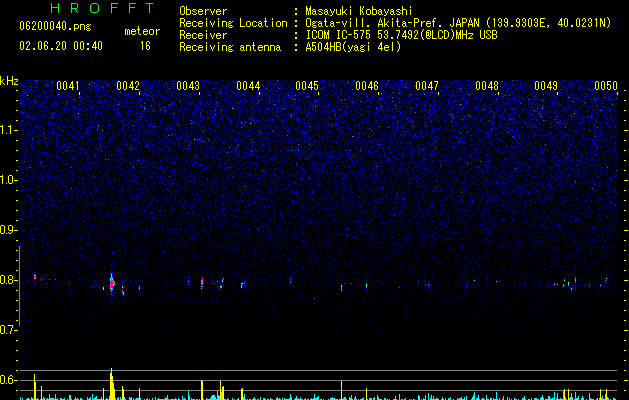Viewport: 629px width, 400px height.
Task: Click the 1.1 kHz axis label
Action: (x=9, y=130)
